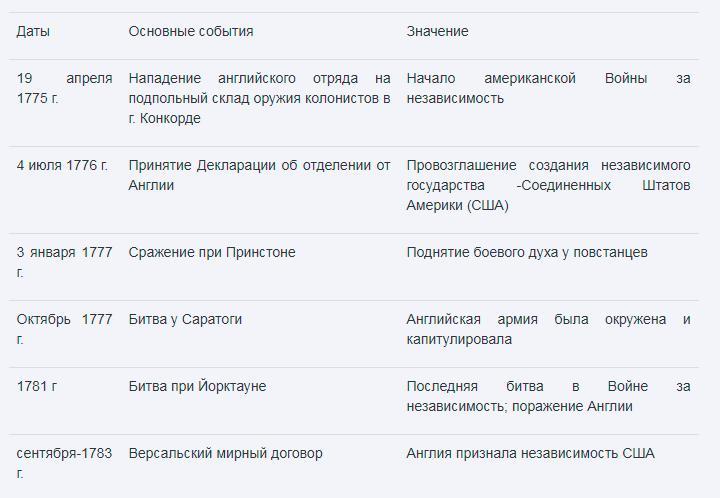
Task: Select the "19 апреля 1775 г." date cell
Action: pos(64,88)
